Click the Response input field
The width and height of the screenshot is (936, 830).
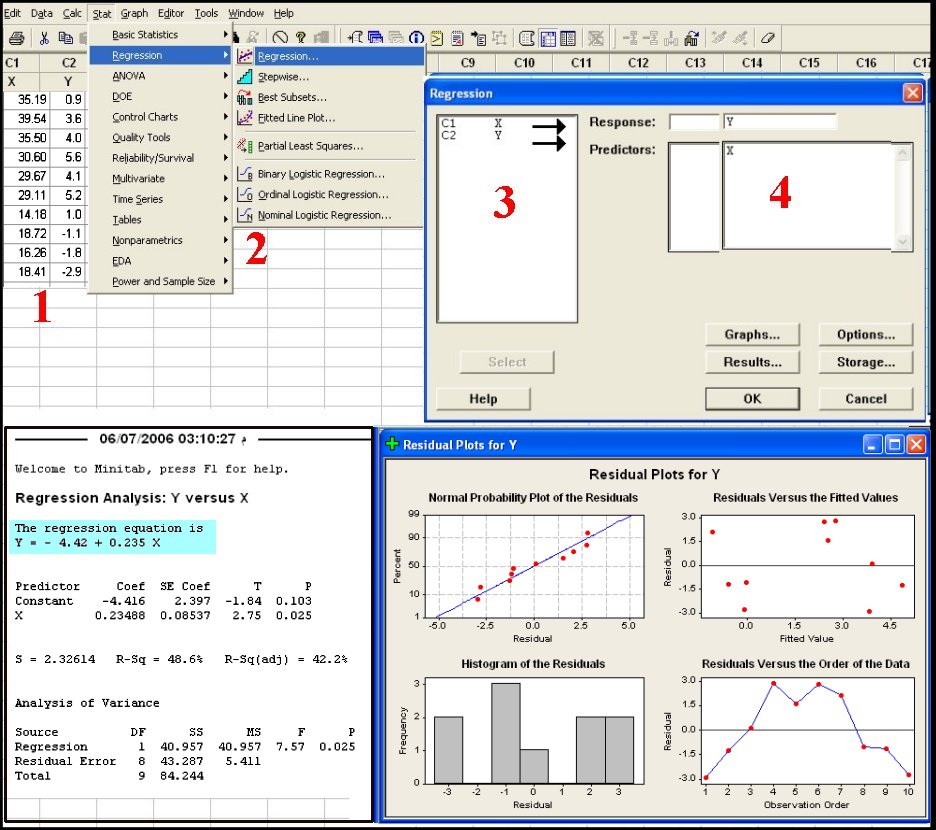pos(780,122)
